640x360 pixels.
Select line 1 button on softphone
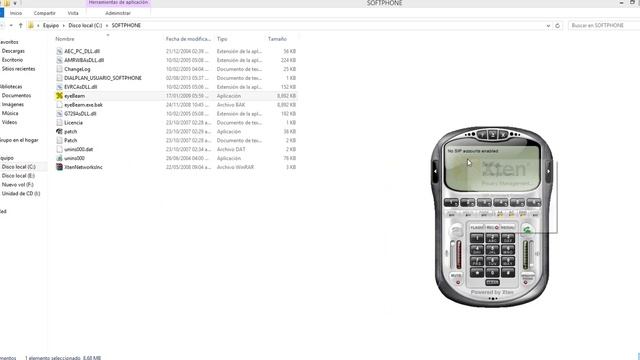451,202
